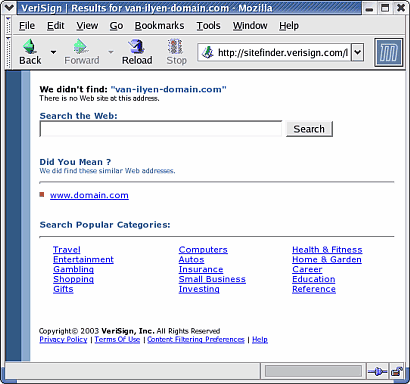Open the Bookmarks menu
Viewport: 410px width, 384px height.
(159, 26)
